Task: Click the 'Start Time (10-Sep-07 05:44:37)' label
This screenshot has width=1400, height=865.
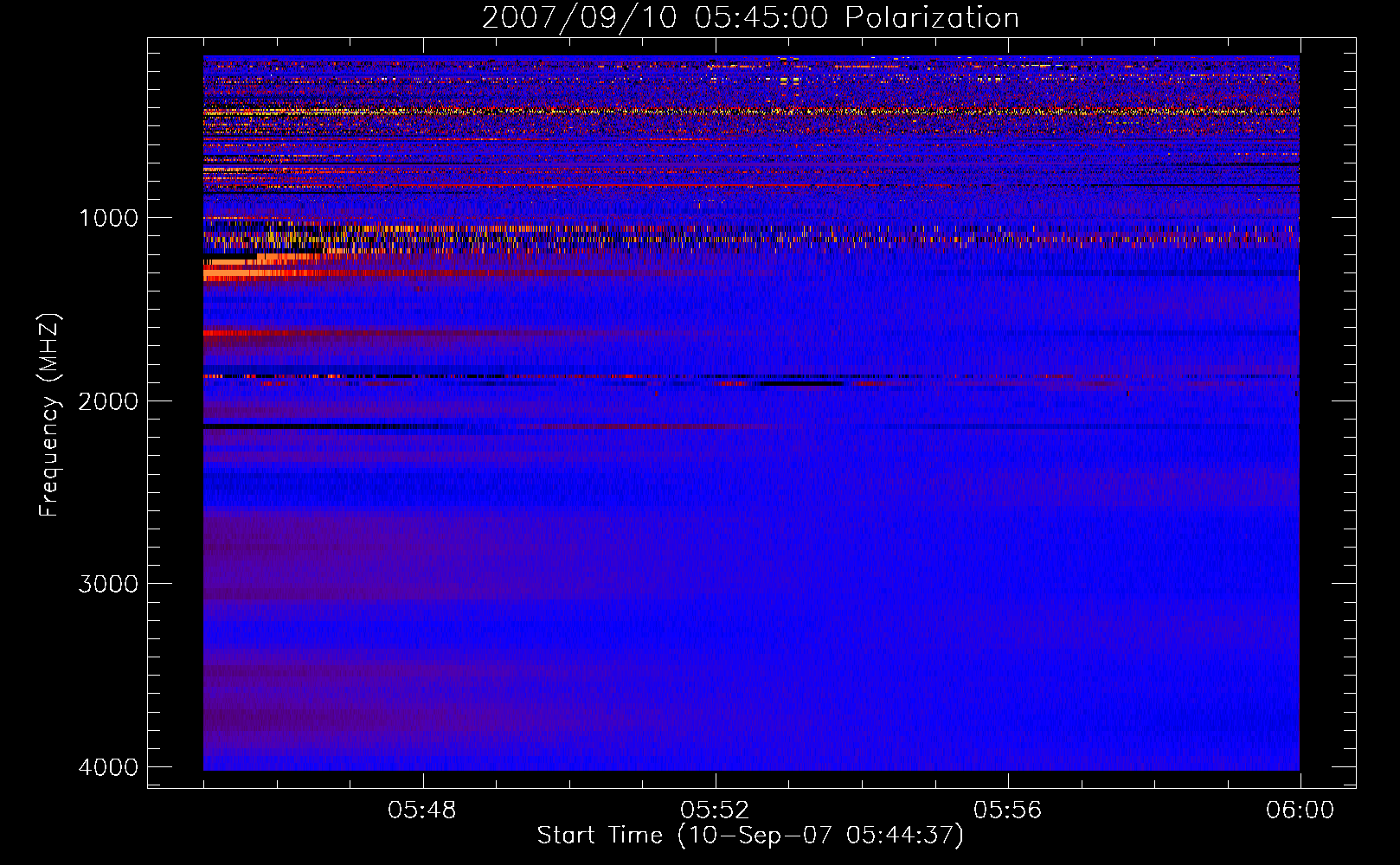Action: [750, 836]
